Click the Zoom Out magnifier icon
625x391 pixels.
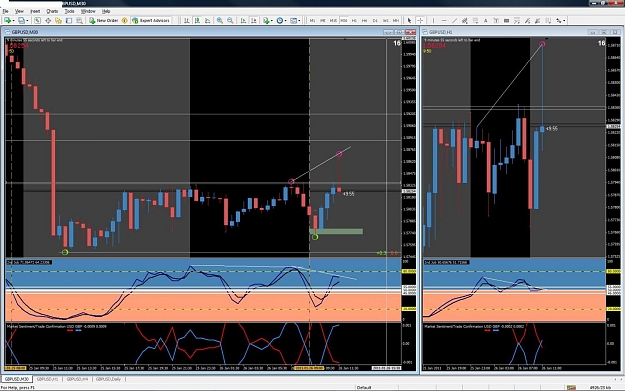pos(230,20)
